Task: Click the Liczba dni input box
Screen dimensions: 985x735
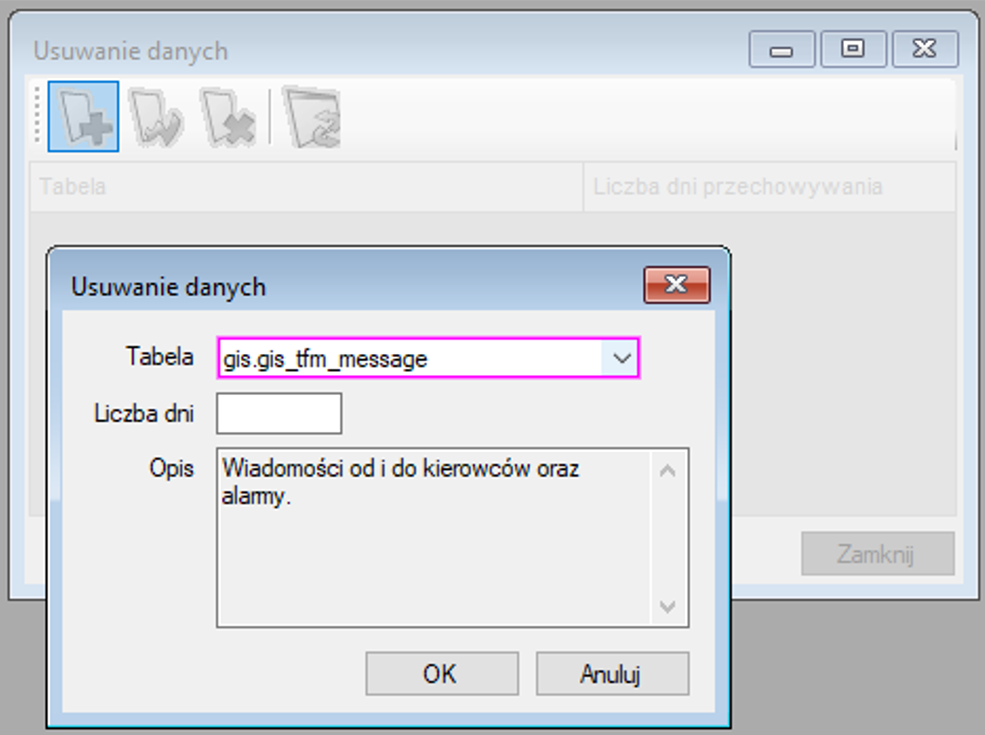Action: pos(279,413)
